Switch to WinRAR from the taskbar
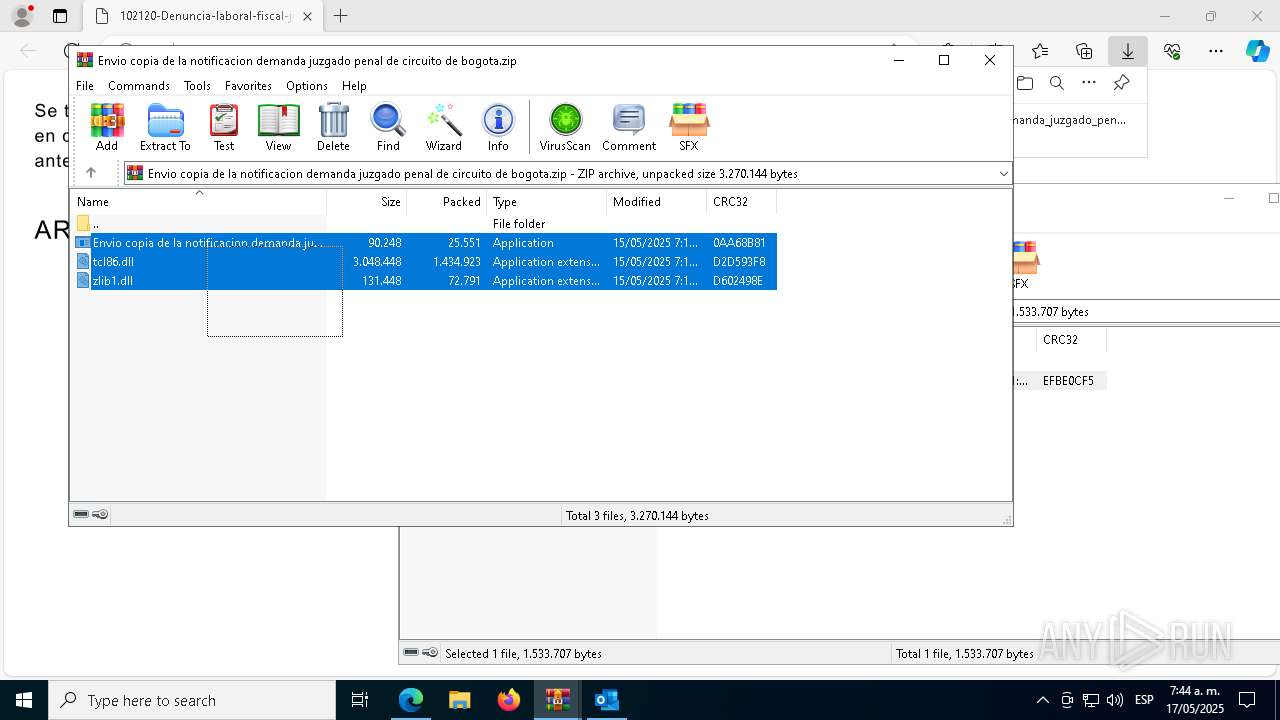Screen dimensions: 1280x720 click(x=557, y=700)
